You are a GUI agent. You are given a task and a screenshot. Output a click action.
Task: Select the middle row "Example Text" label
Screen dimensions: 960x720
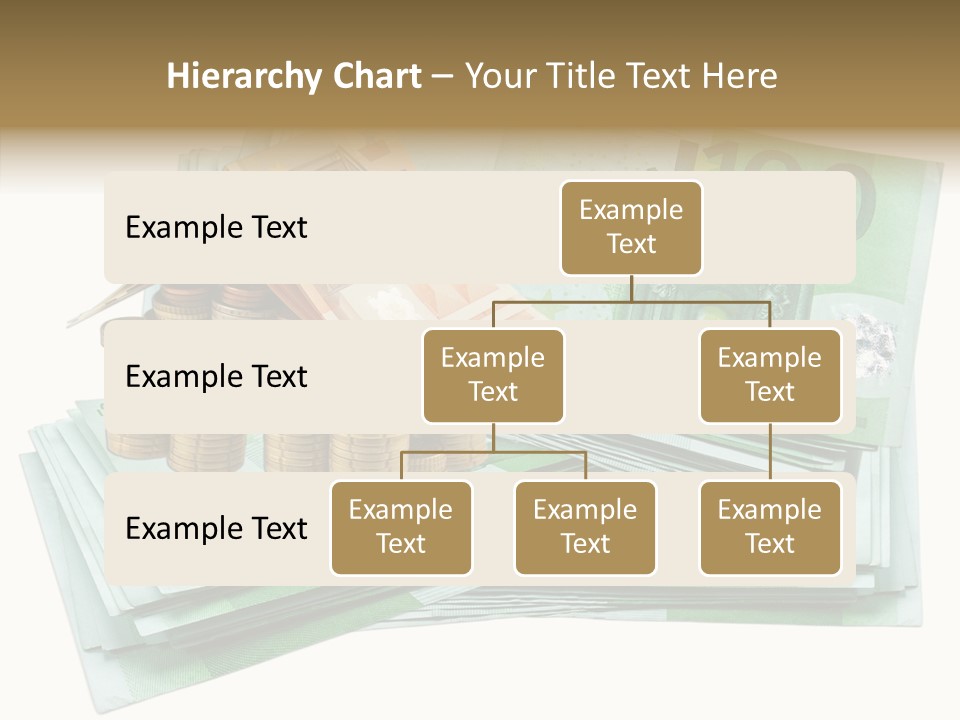(215, 377)
